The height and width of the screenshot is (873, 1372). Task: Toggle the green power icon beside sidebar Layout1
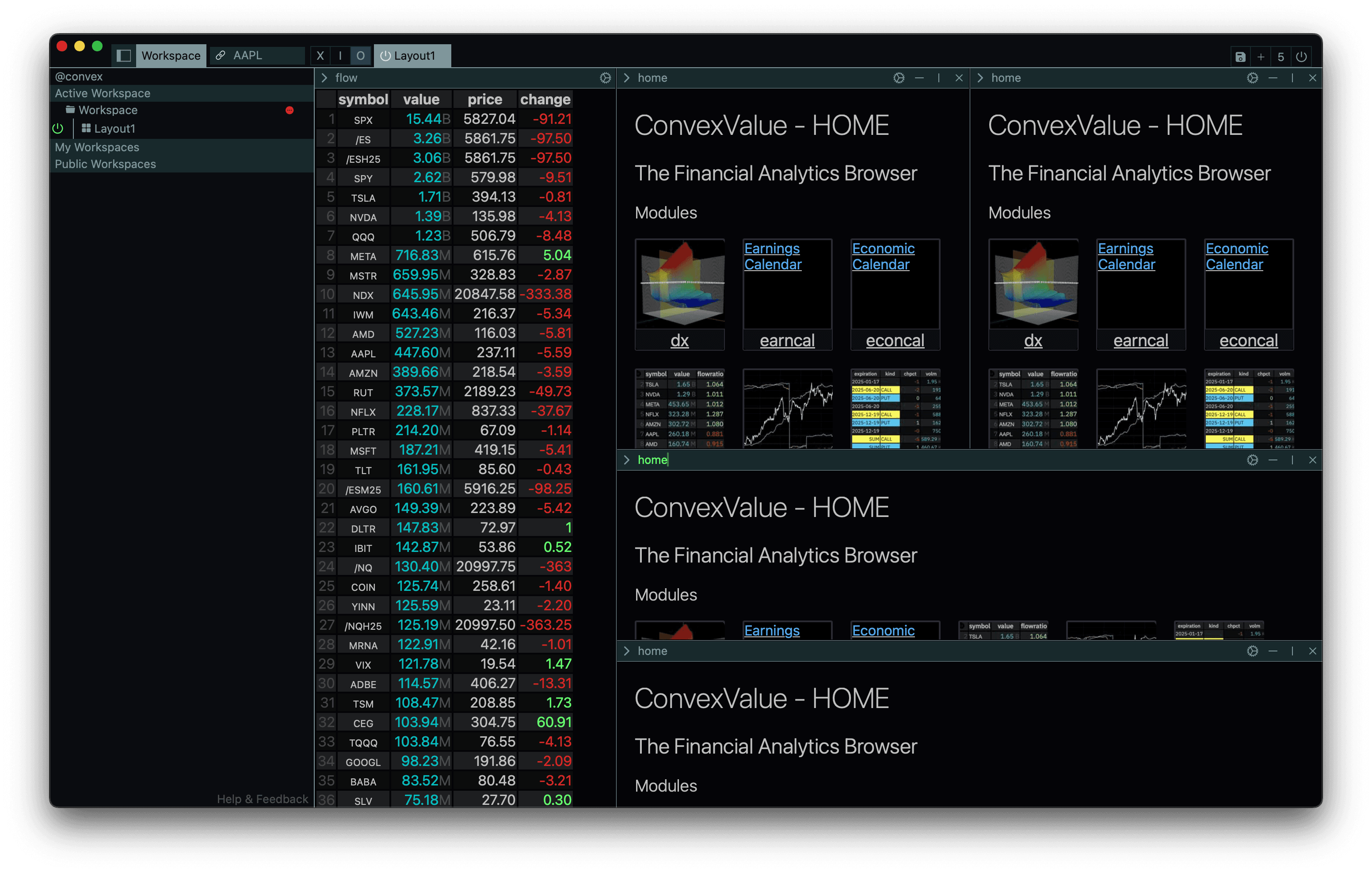(57, 128)
